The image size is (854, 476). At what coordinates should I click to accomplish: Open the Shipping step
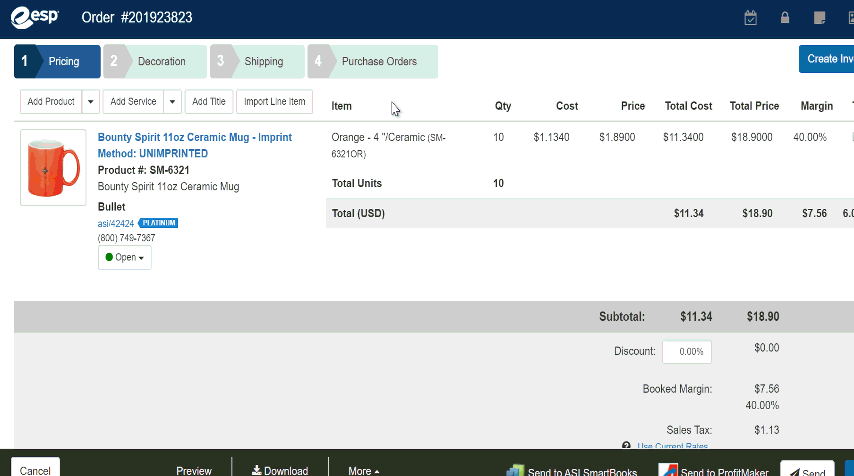pos(257,61)
